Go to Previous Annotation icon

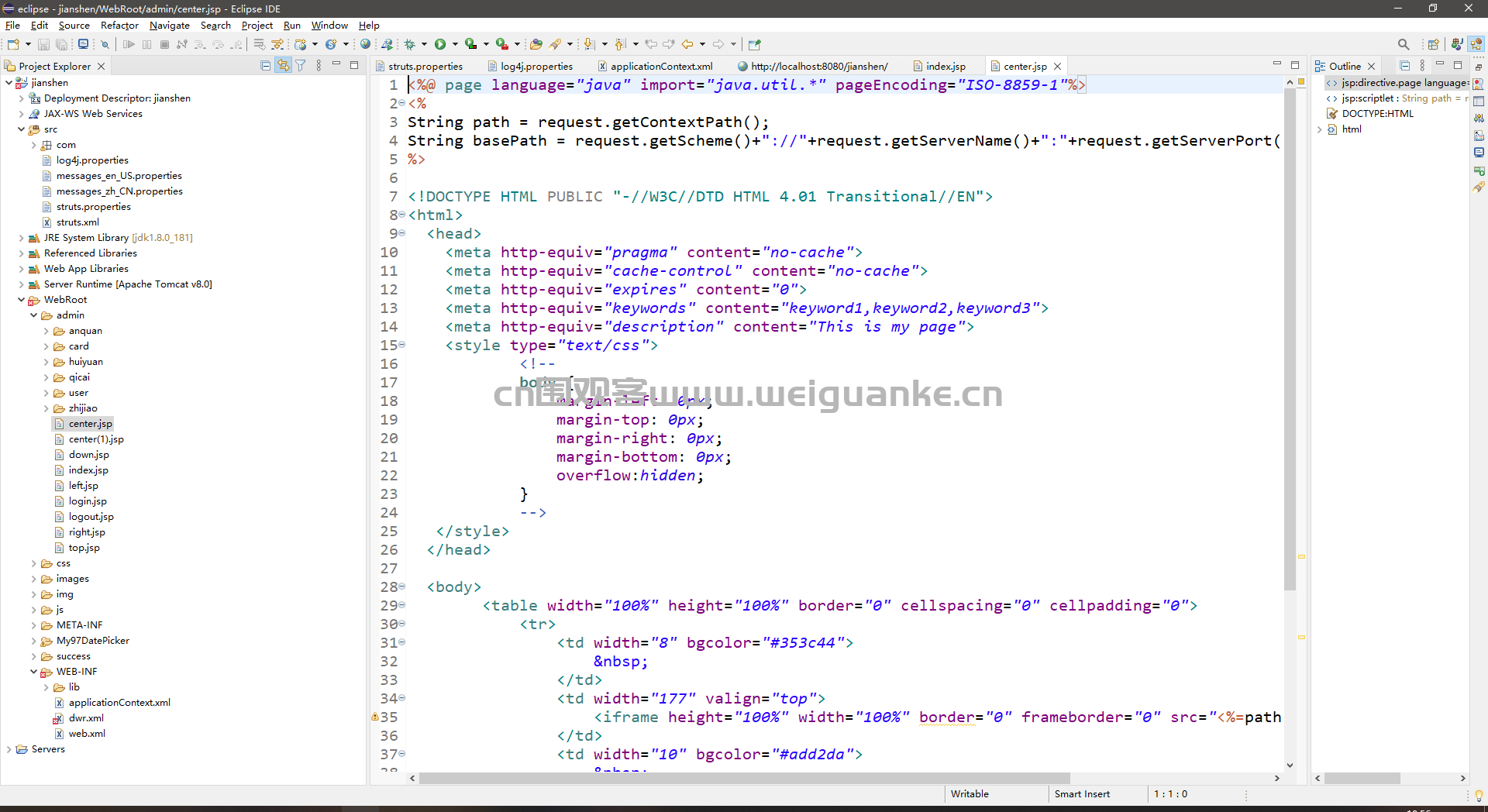point(620,44)
